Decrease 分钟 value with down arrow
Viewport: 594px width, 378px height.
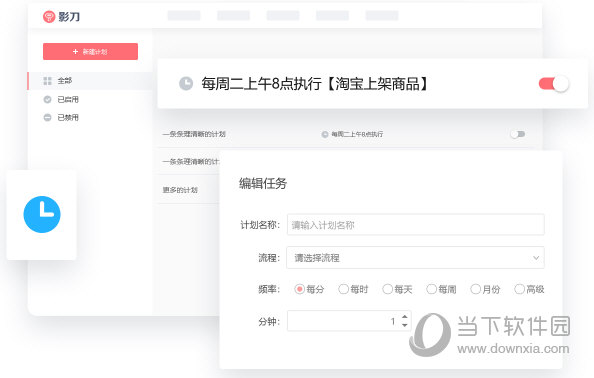coord(405,325)
